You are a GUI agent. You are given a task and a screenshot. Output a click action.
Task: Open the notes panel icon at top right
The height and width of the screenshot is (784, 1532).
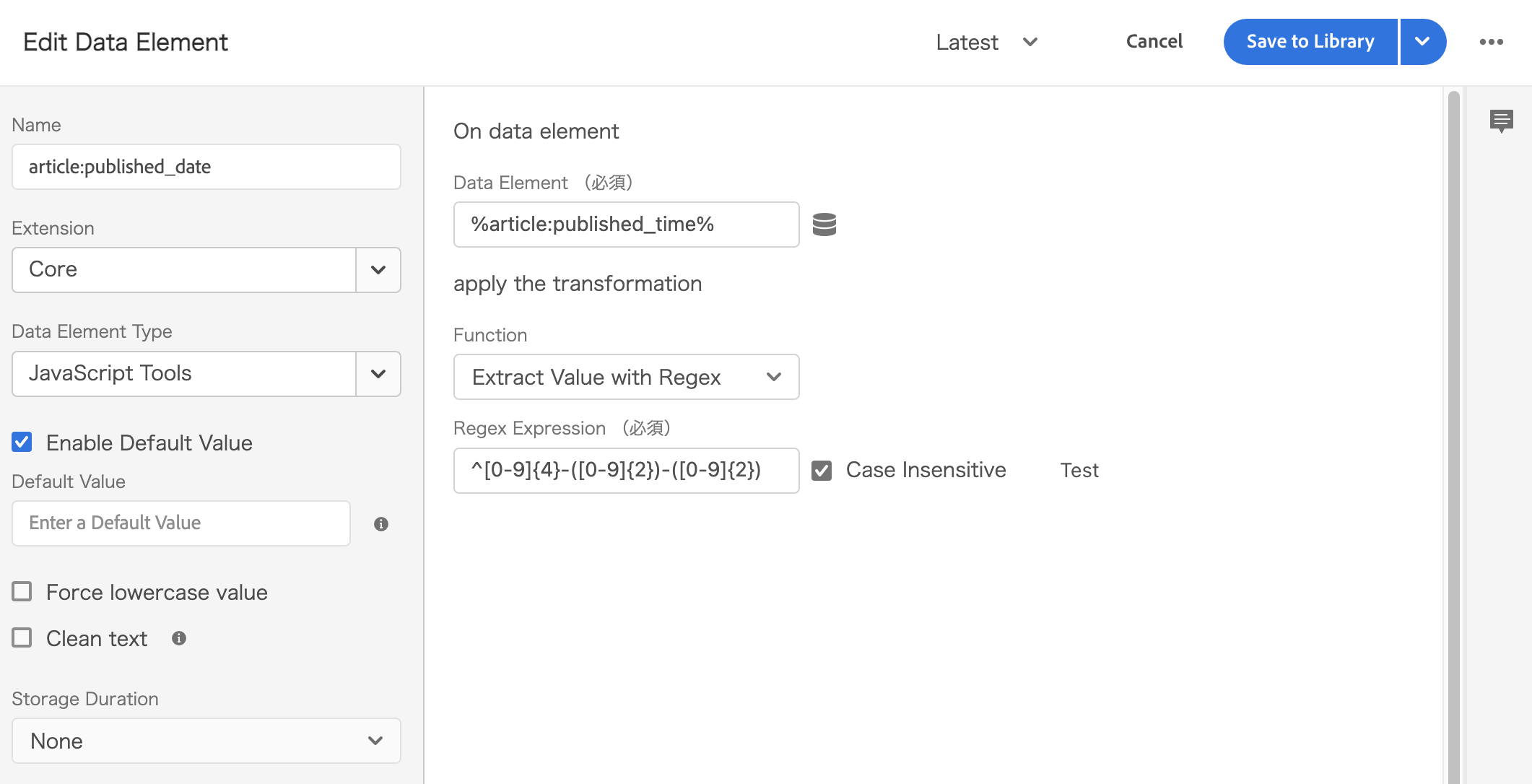point(1502,121)
